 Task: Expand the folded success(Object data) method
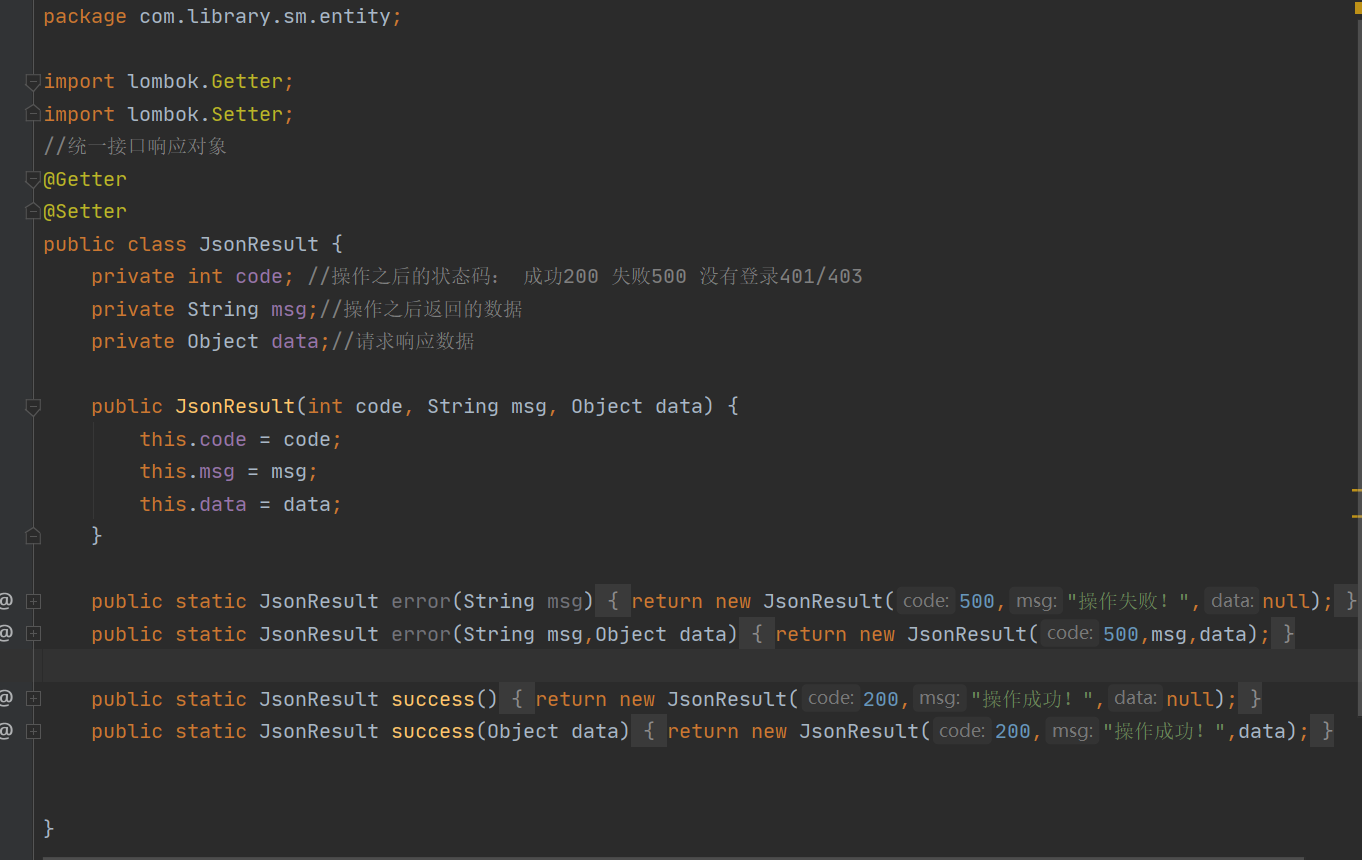click(x=33, y=731)
